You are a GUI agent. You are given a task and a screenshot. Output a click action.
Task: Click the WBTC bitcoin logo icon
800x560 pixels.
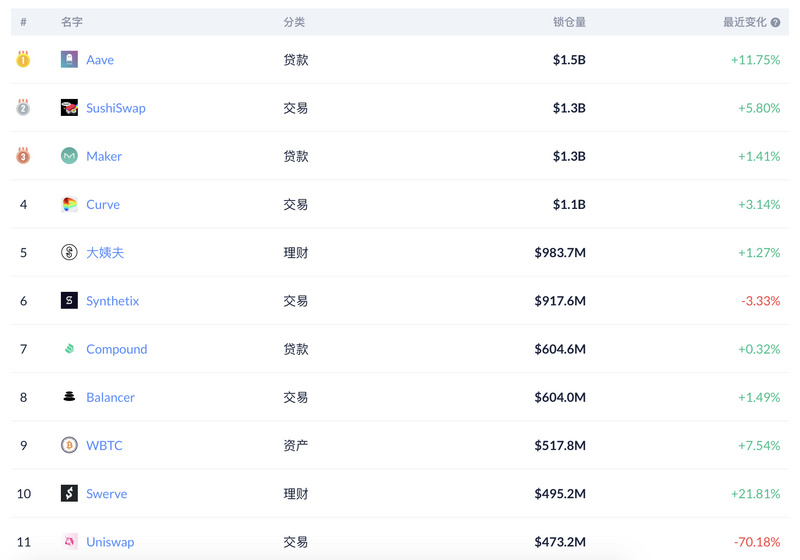pyautogui.click(x=69, y=445)
